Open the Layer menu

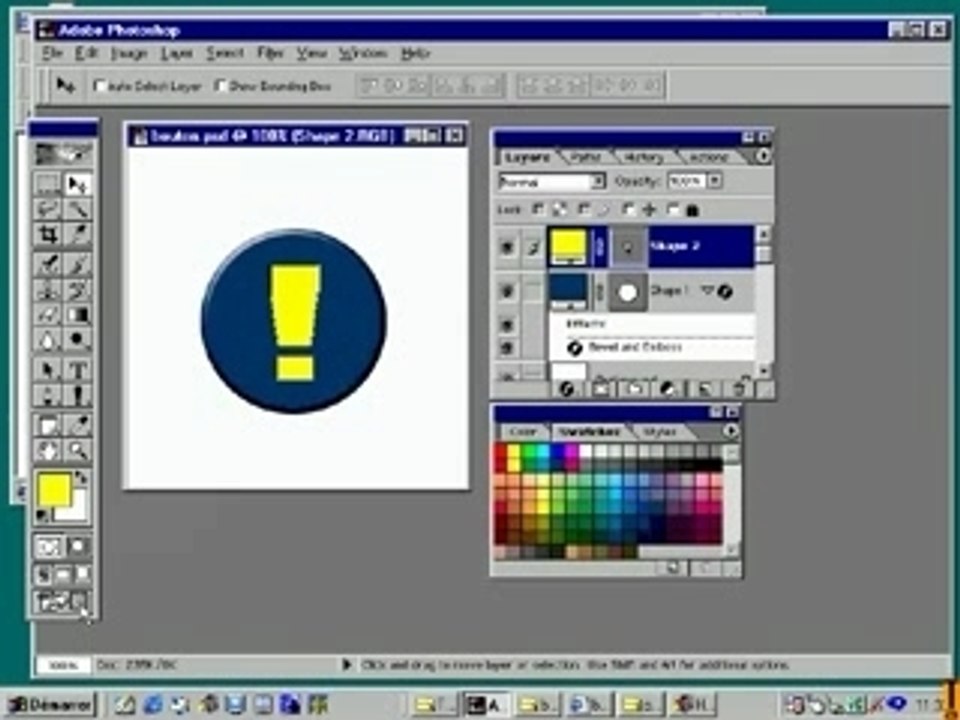(177, 54)
